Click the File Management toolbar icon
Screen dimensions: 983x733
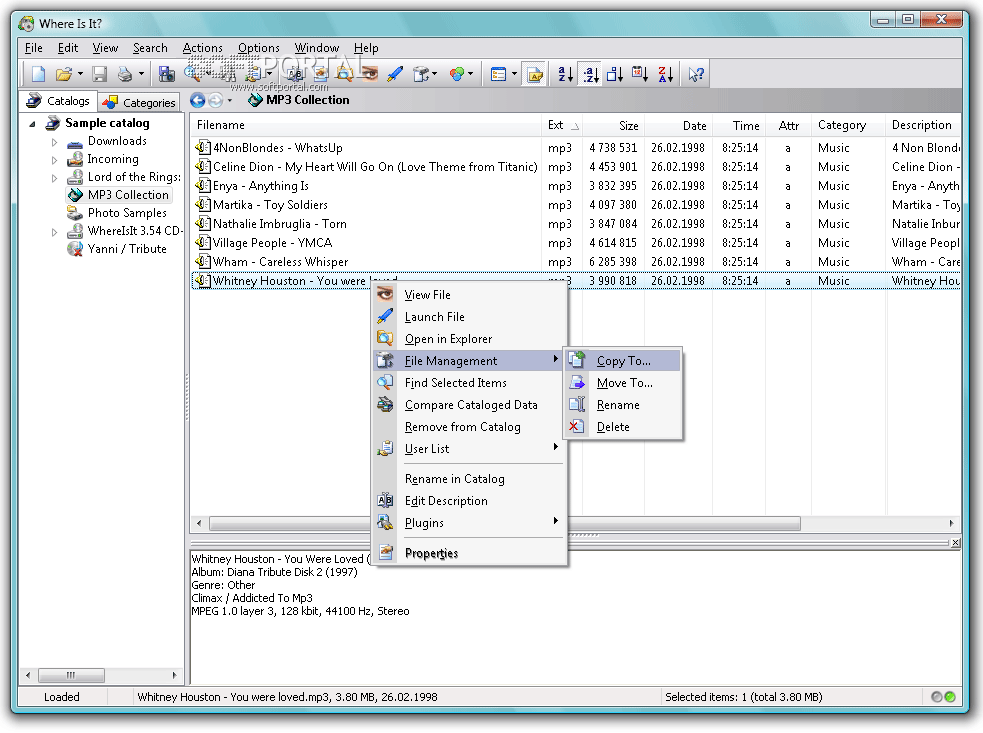pos(421,74)
